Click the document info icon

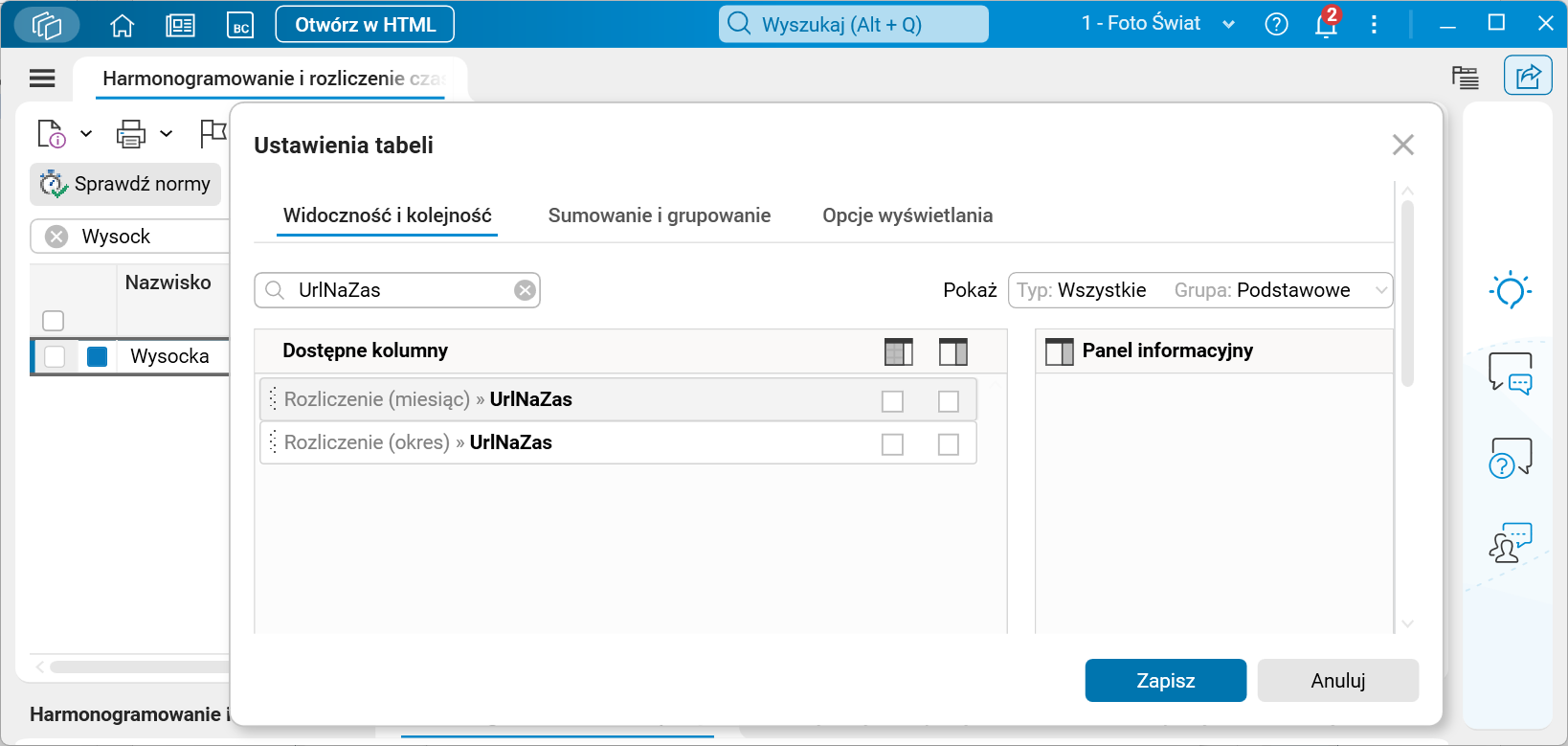click(x=51, y=133)
